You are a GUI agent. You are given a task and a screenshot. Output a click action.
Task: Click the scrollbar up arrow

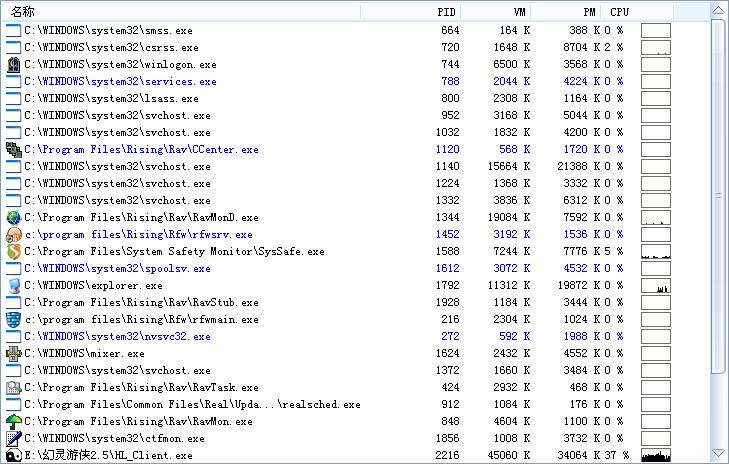pos(718,11)
